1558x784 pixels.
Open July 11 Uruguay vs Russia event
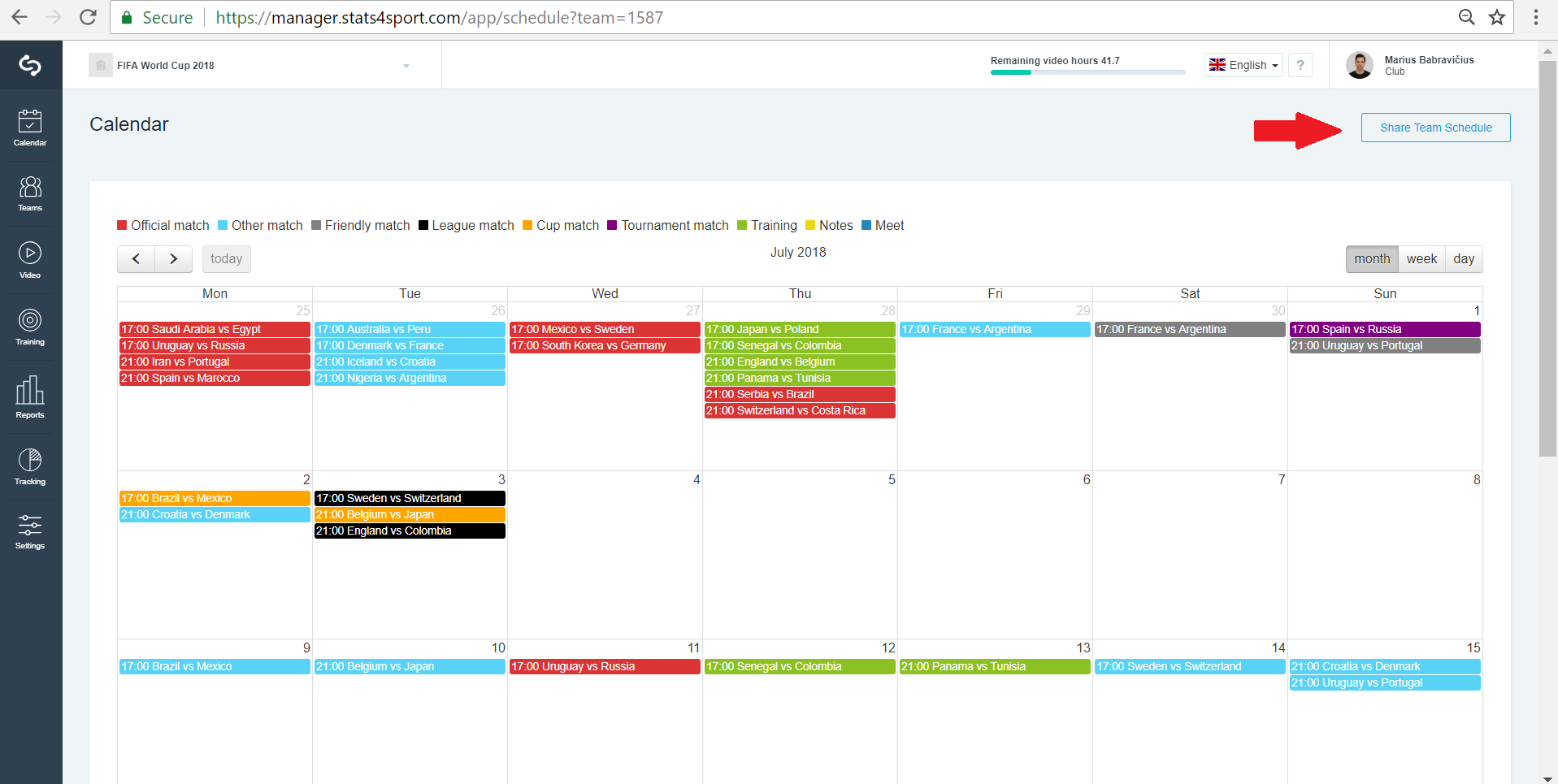click(605, 666)
